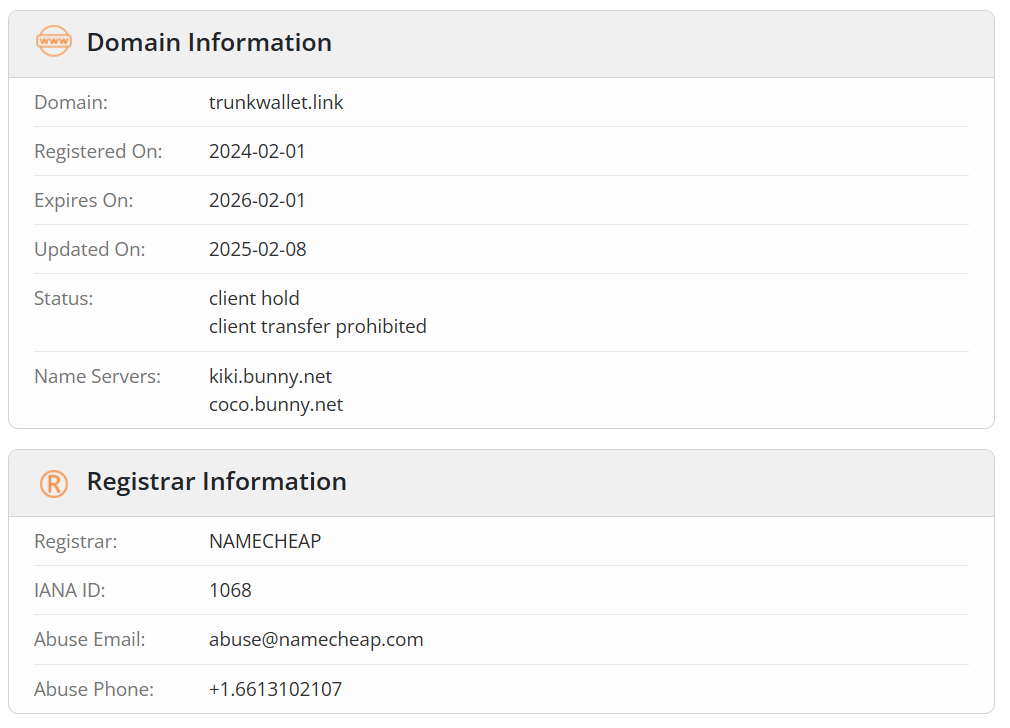
Task: Click the NAMECHEAP registrar name
Action: [x=265, y=541]
